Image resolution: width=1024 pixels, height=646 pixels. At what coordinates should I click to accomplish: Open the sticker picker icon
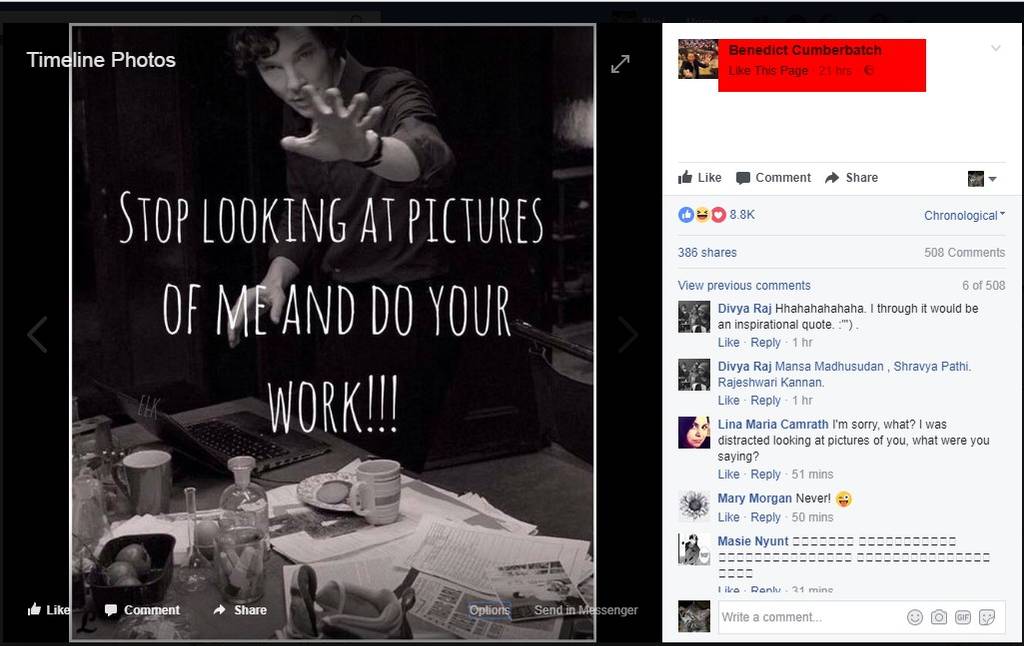[x=987, y=617]
